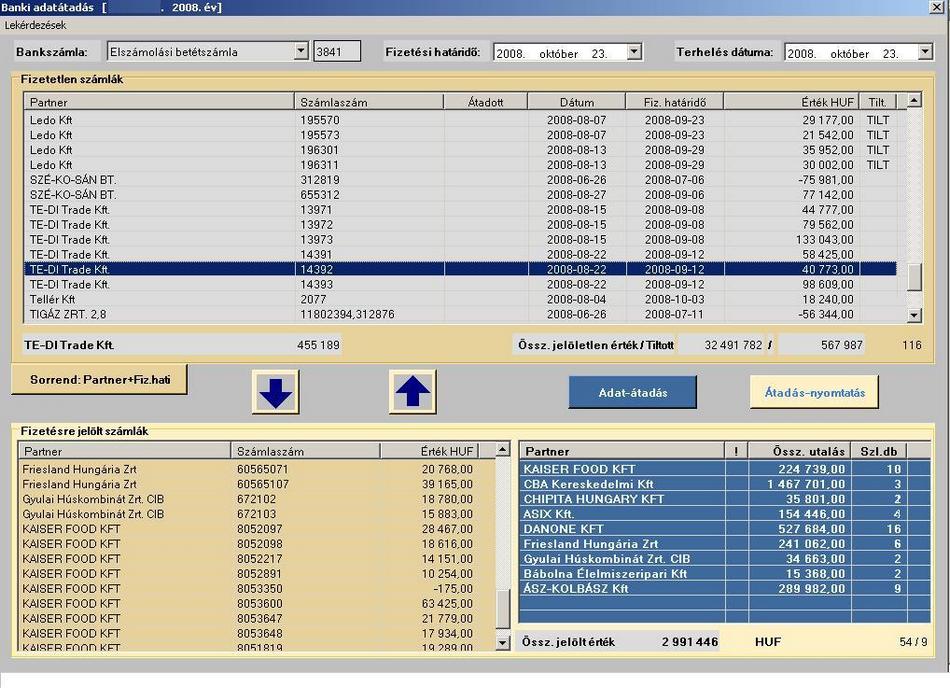Click the Szl.db column header
The width and height of the screenshot is (950, 688).
[x=879, y=451]
